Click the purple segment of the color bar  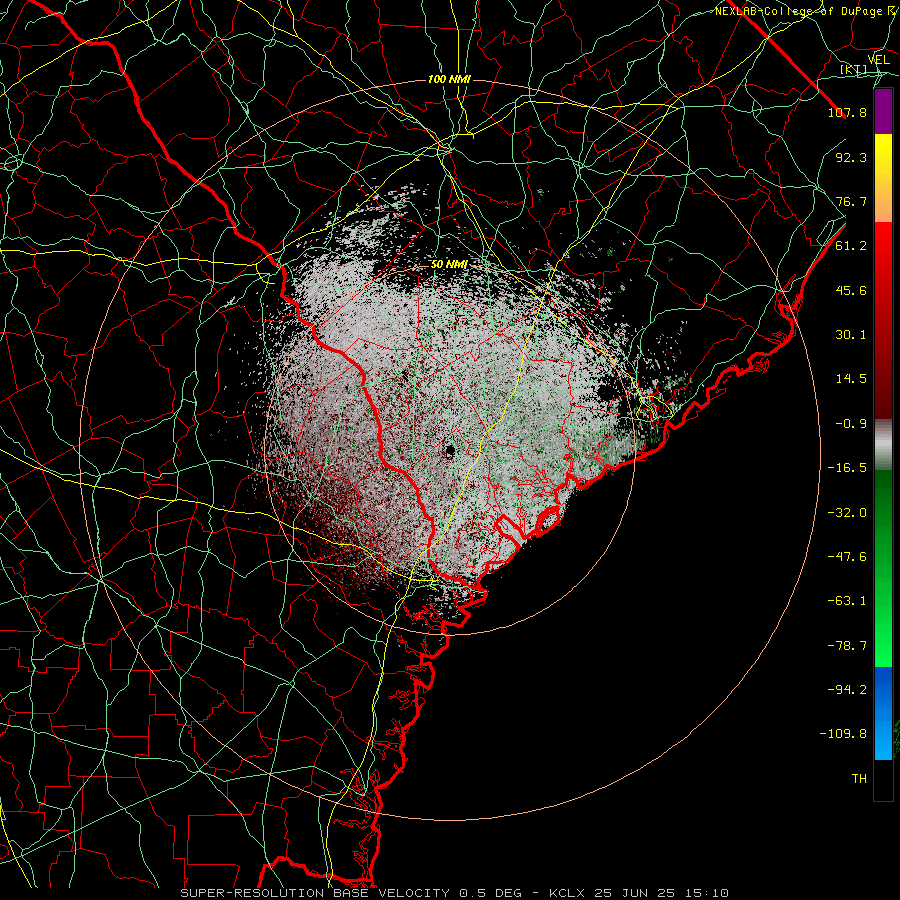(883, 111)
